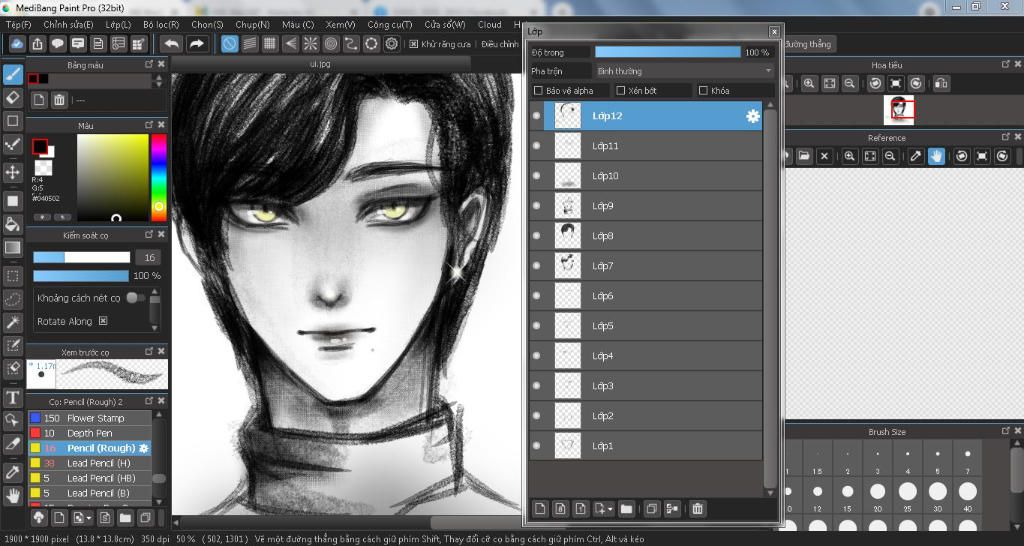Viewport: 1024px width, 546px height.
Task: Click the Undo arrow
Action: 172,44
